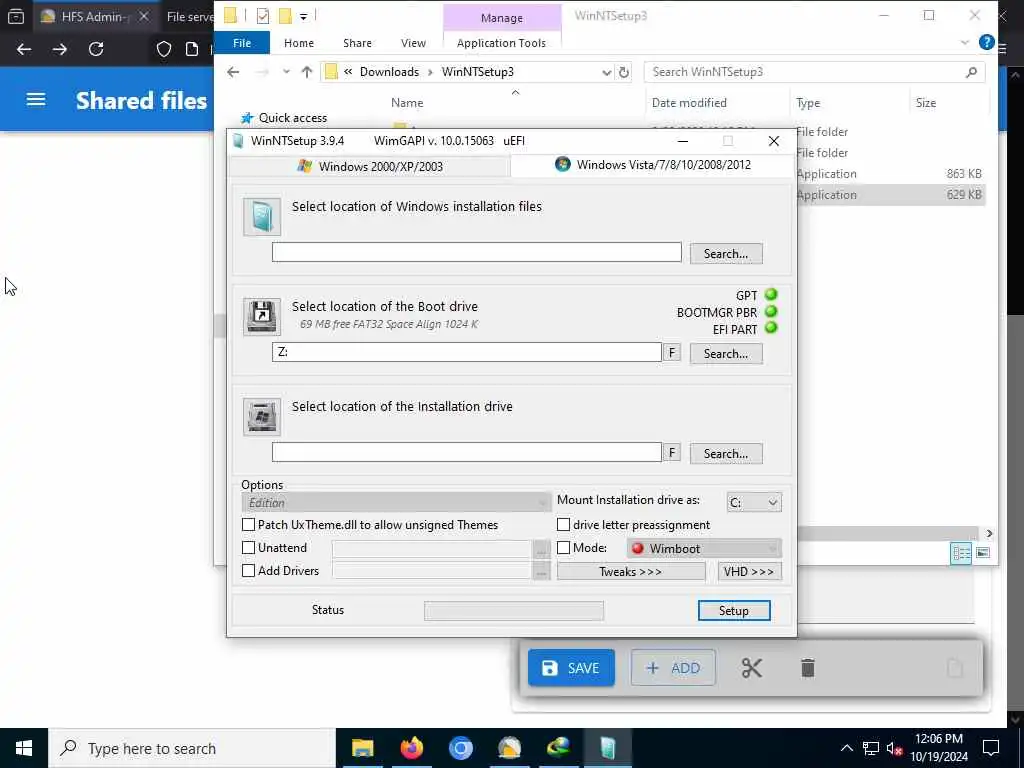
Task: Click the EFI PART green status indicator
Action: click(x=771, y=328)
